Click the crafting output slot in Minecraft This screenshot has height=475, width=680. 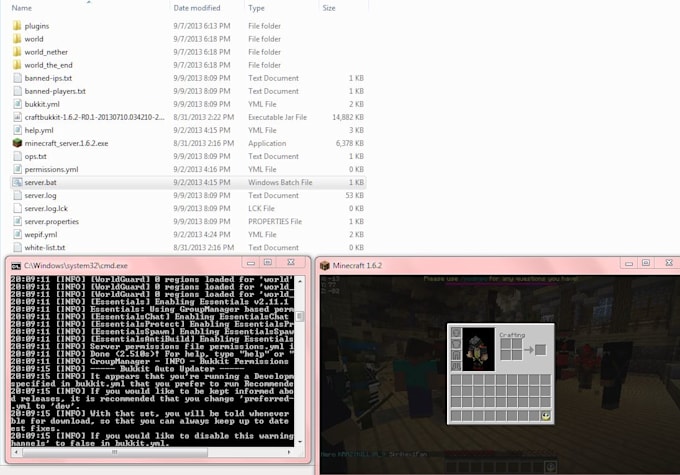point(540,350)
